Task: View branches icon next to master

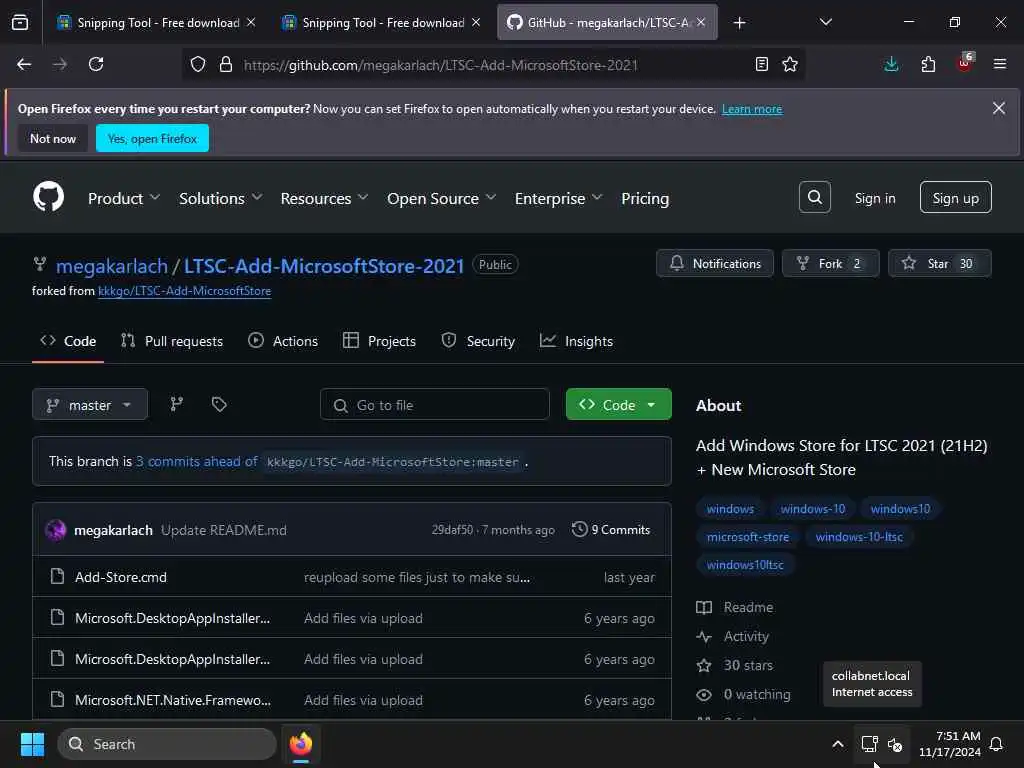Action: click(176, 404)
